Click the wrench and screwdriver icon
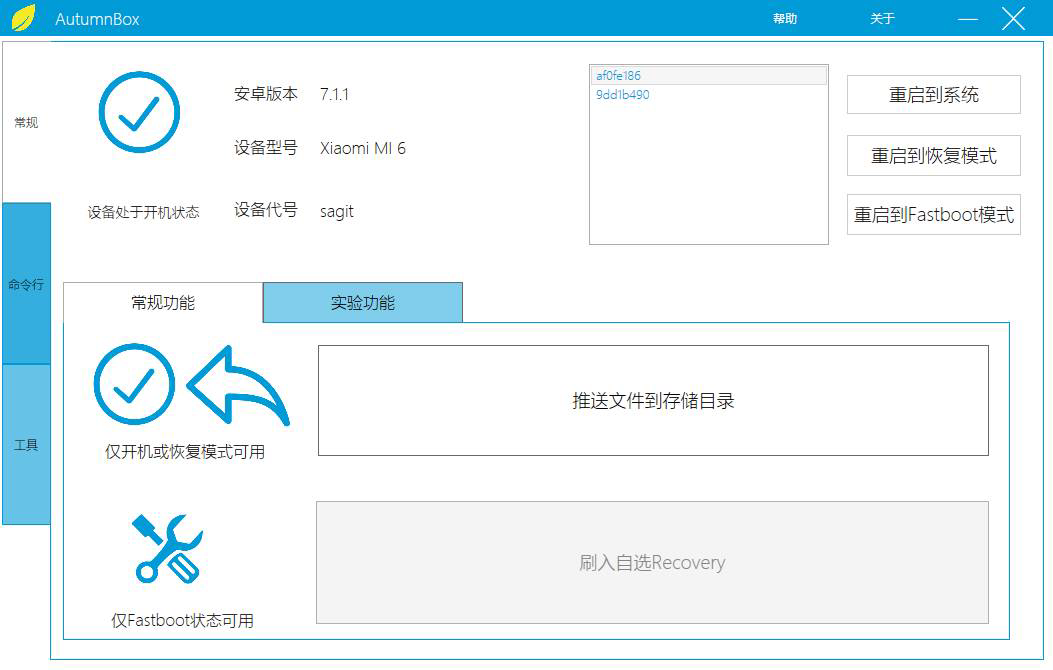 click(x=167, y=548)
